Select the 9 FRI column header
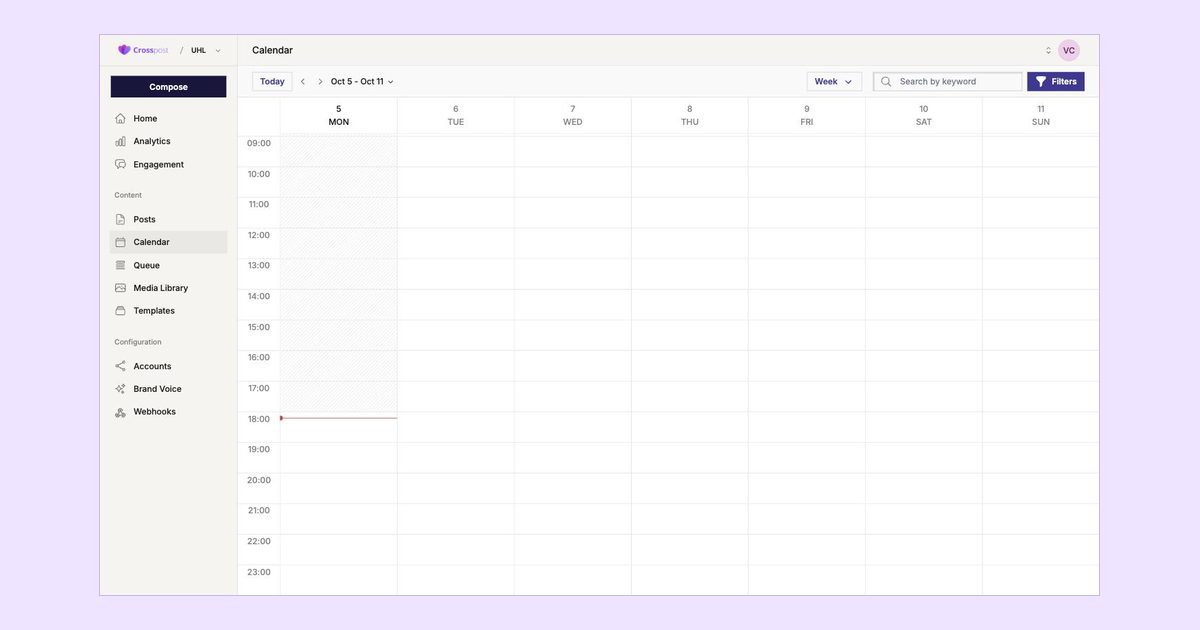The image size is (1200, 630). point(807,115)
